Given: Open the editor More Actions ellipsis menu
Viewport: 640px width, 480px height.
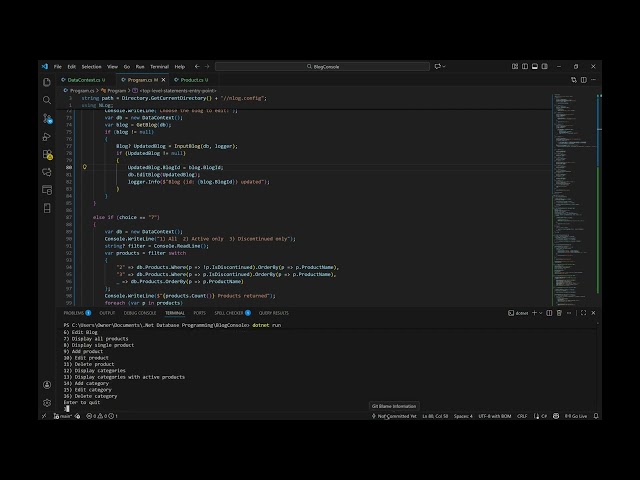Looking at the screenshot, I should [x=593, y=79].
